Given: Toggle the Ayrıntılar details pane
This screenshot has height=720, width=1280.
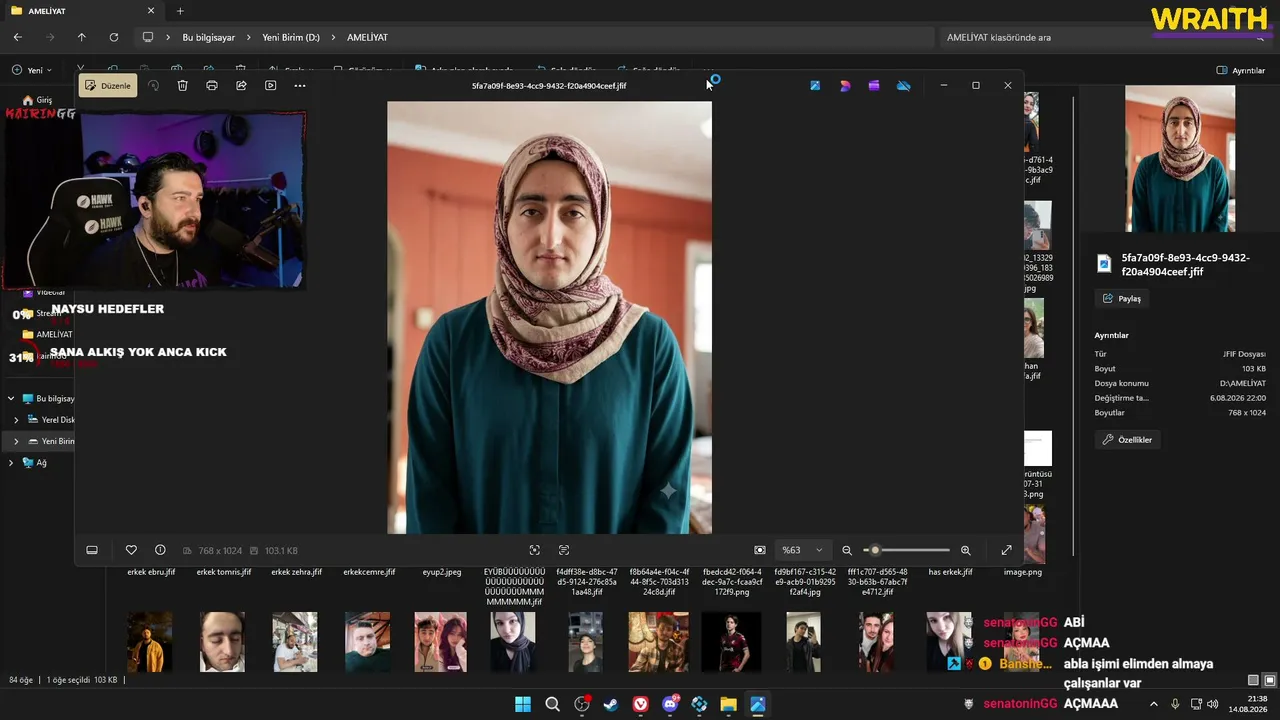Looking at the screenshot, I should pos(1241,70).
